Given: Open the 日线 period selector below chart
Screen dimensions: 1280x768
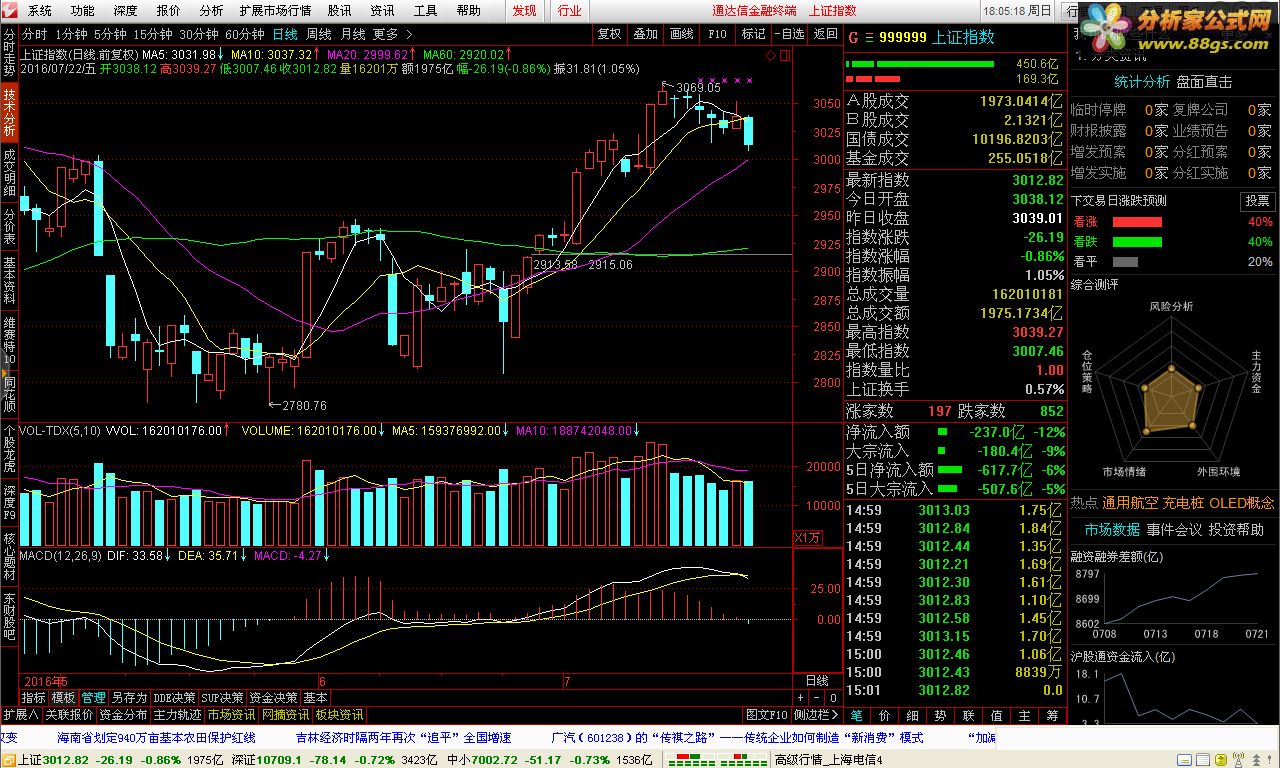Looking at the screenshot, I should tap(817, 681).
